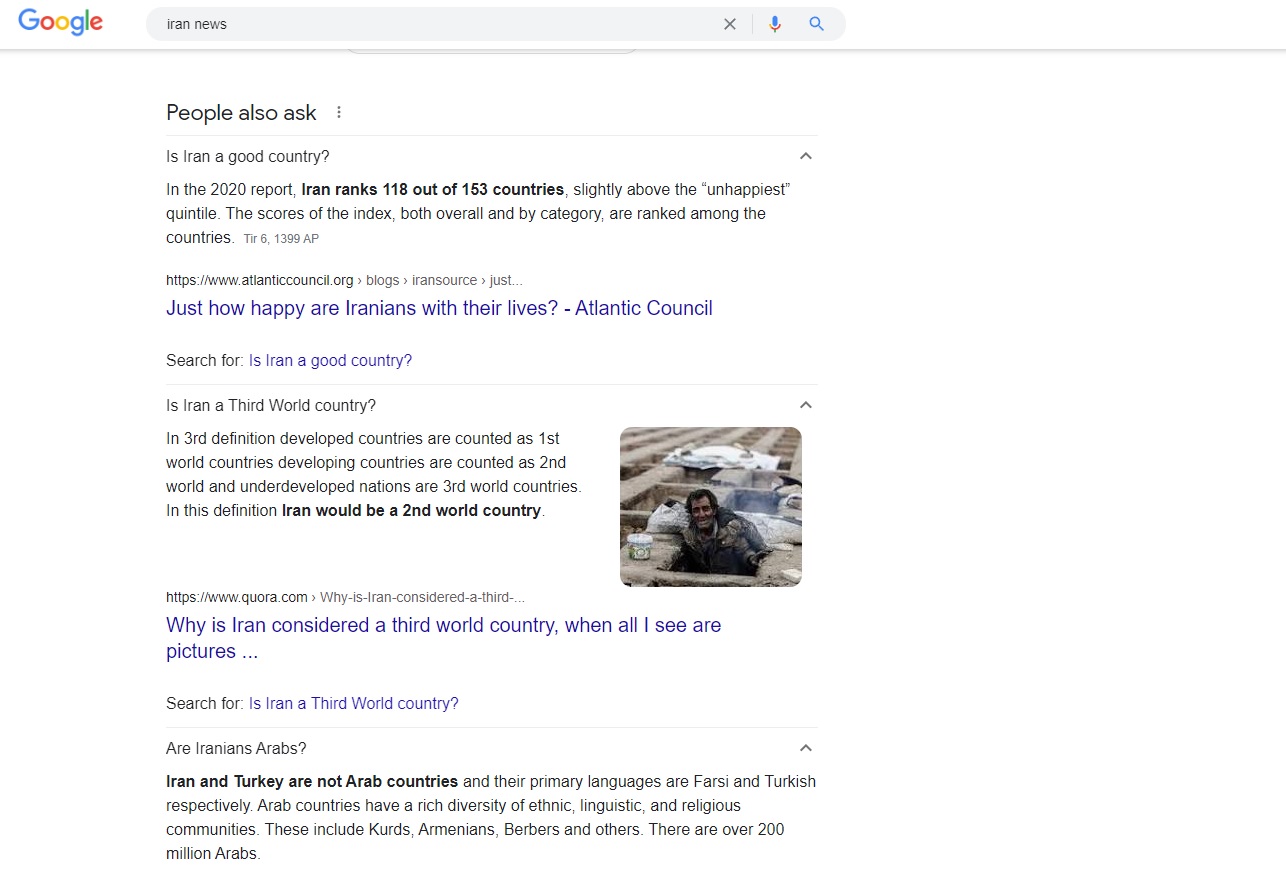The image size is (1286, 873).
Task: Click the atlanticcouncil.org URL breadcrumb
Action: pos(344,280)
